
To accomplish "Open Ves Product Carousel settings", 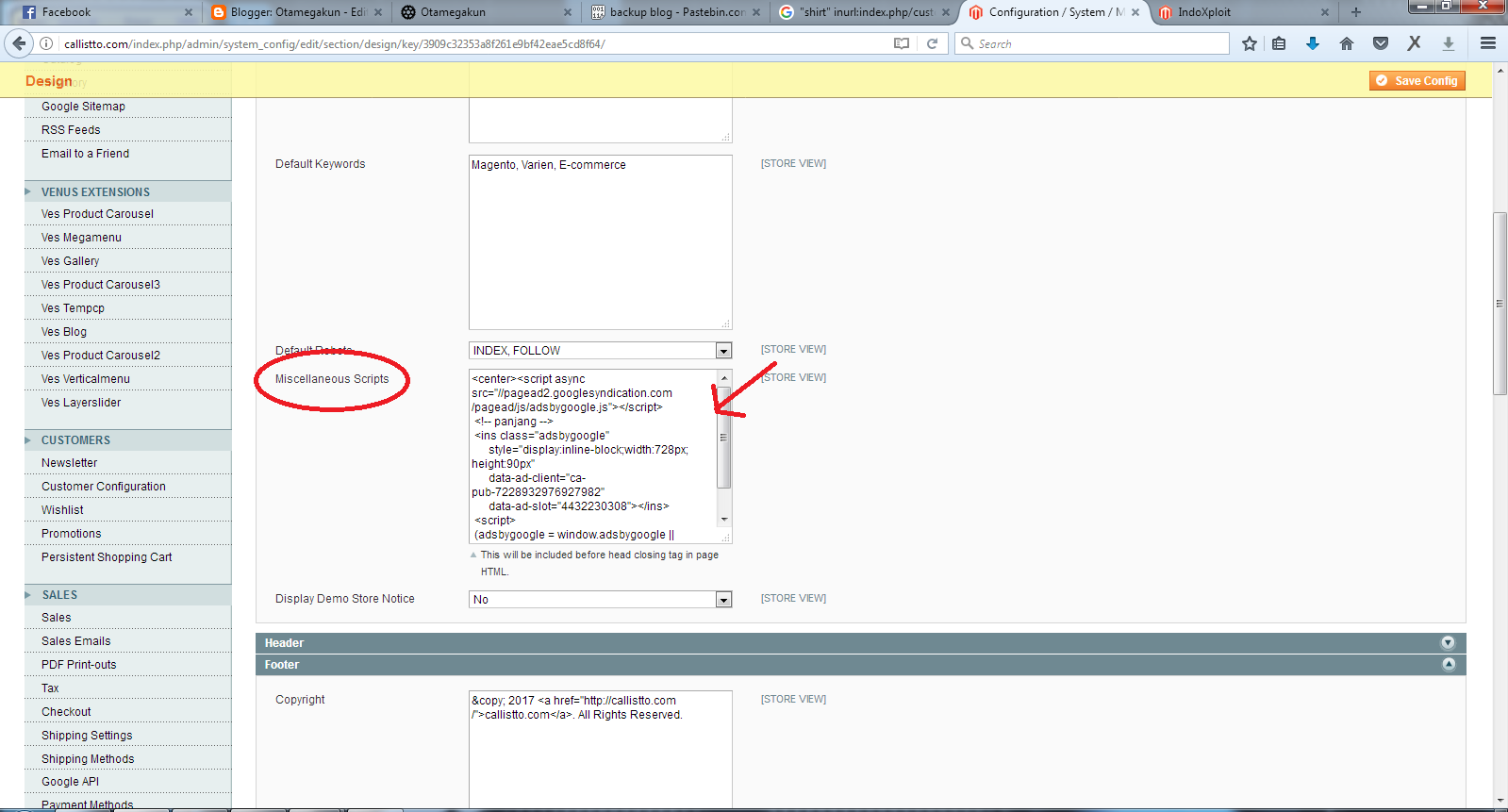I will pos(97,214).
